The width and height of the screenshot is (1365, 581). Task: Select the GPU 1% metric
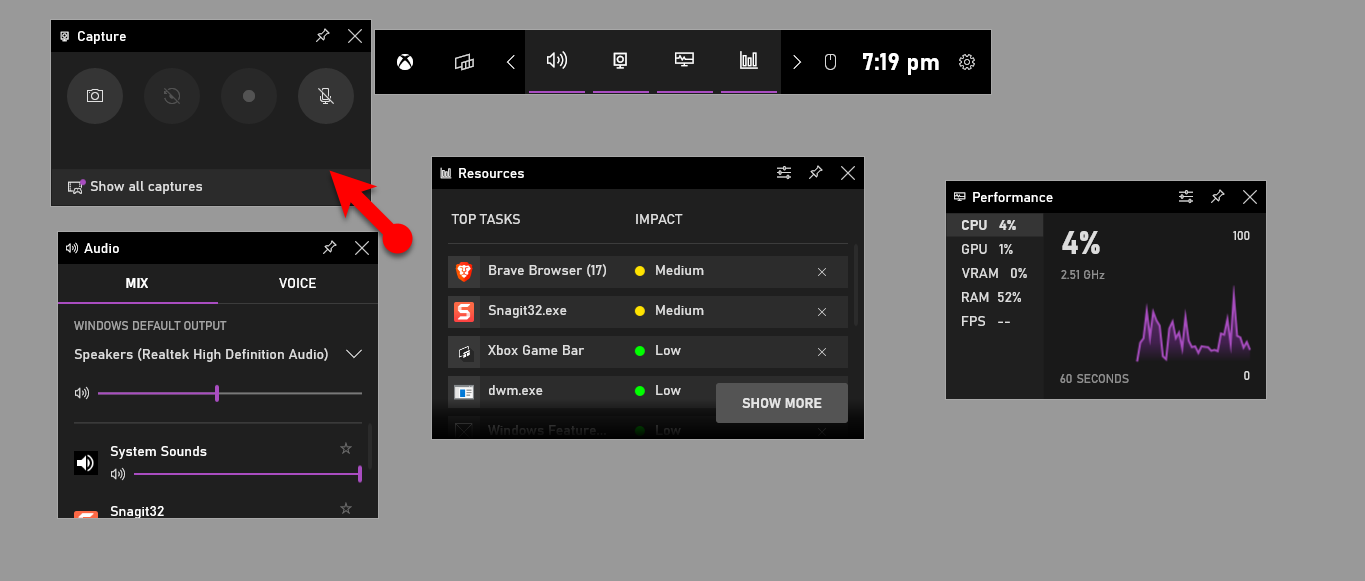pos(995,249)
